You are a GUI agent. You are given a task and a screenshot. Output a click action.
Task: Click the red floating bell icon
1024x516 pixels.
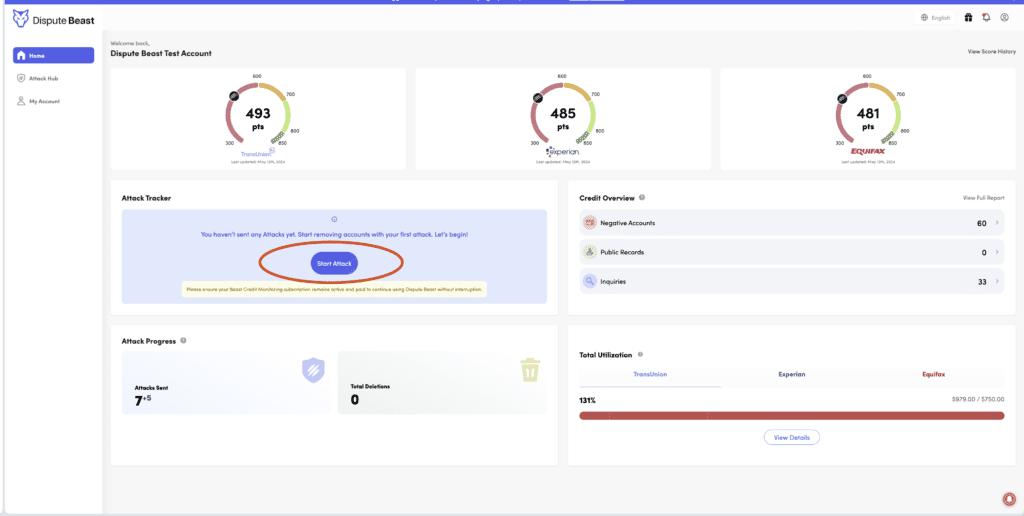click(1007, 499)
